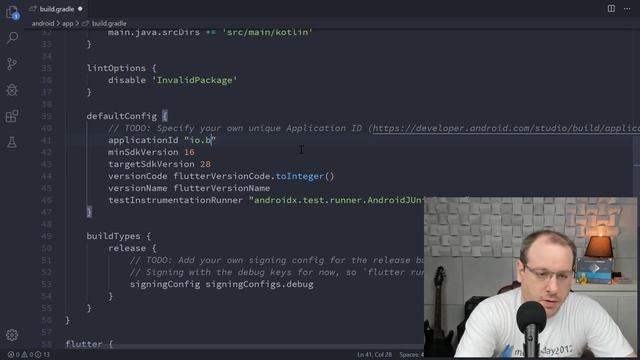Screen dimensions: 640x360
Task: Open the Search view icon
Action: coord(12,38)
